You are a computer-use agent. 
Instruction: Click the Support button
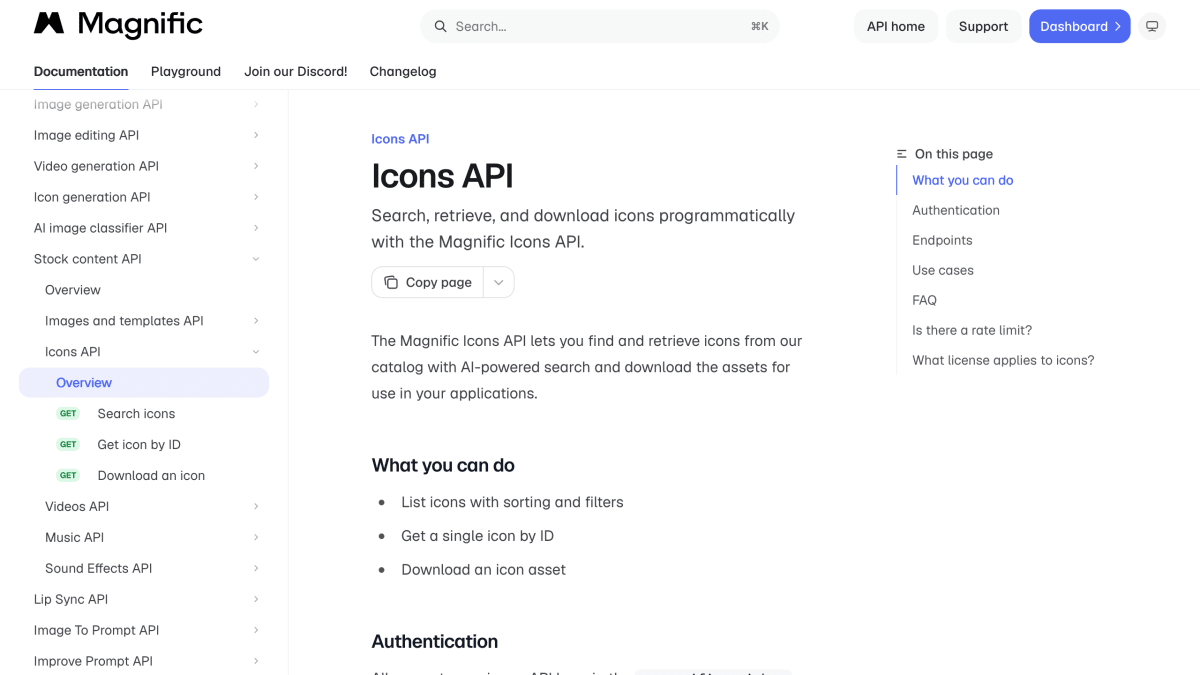tap(983, 26)
